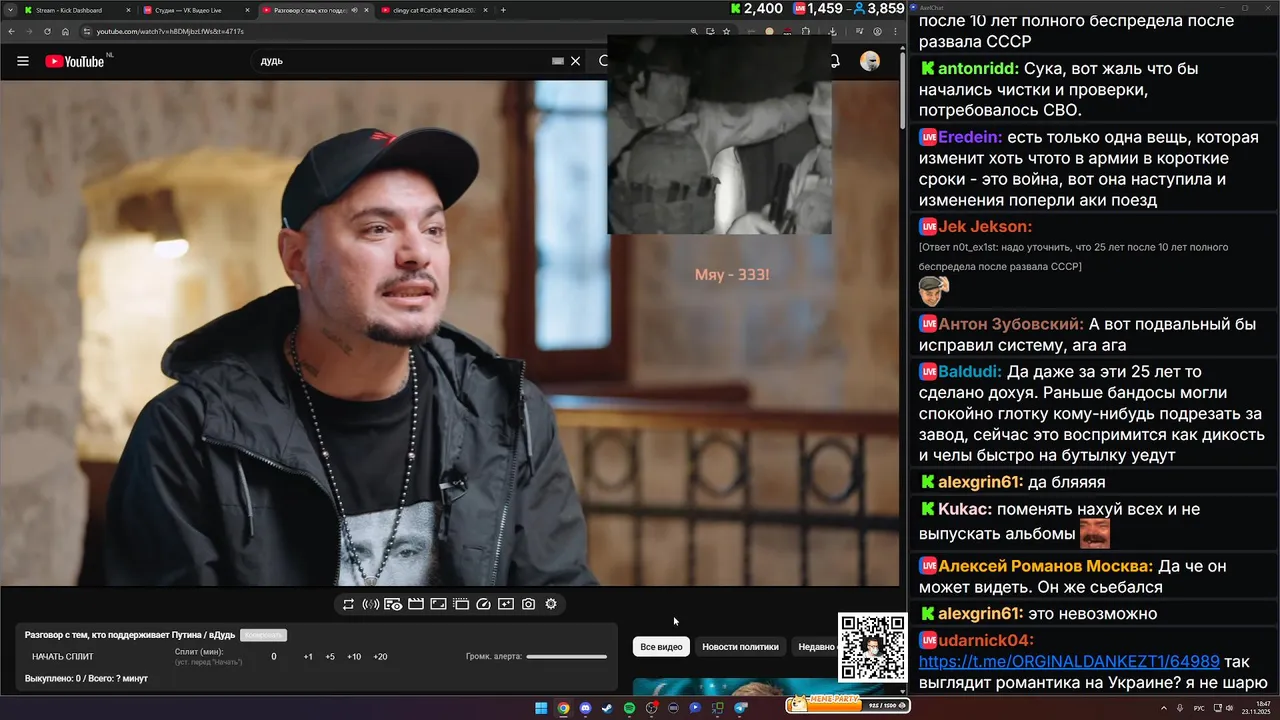Take a video screenshot with camera icon
The image size is (1280, 720).
tap(528, 604)
